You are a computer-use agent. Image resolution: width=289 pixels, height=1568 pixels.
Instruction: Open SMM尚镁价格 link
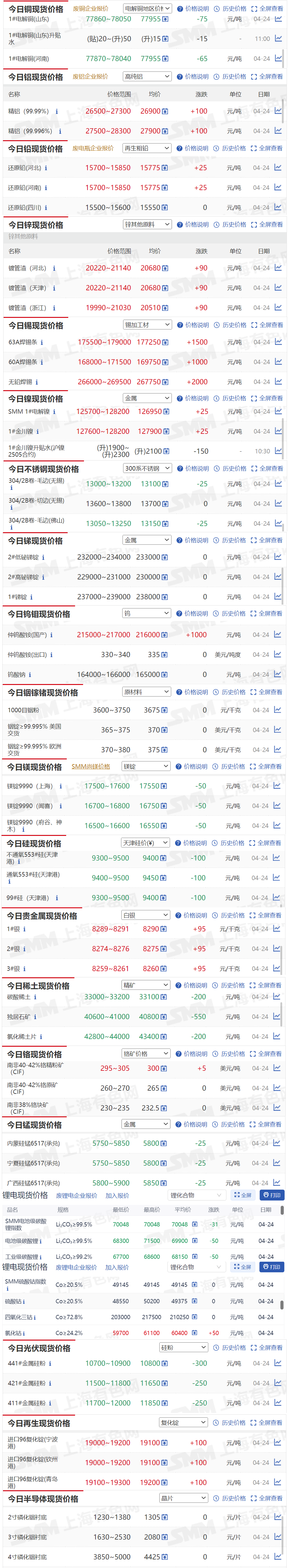tap(91, 766)
